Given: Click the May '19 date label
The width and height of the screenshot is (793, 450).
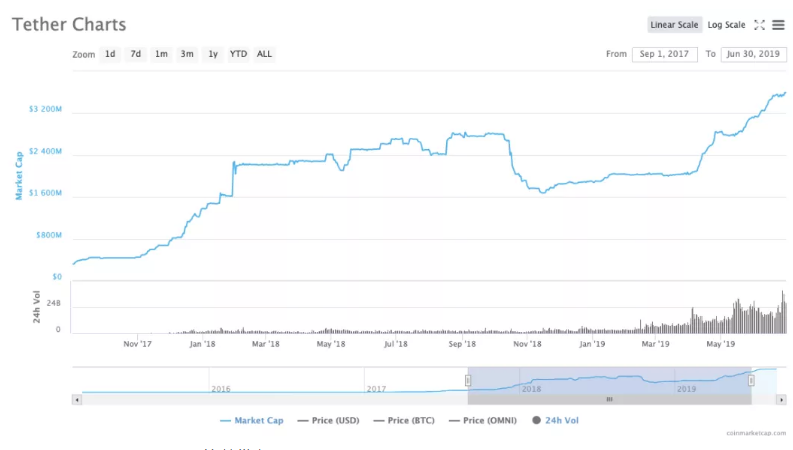Looking at the screenshot, I should point(721,344).
